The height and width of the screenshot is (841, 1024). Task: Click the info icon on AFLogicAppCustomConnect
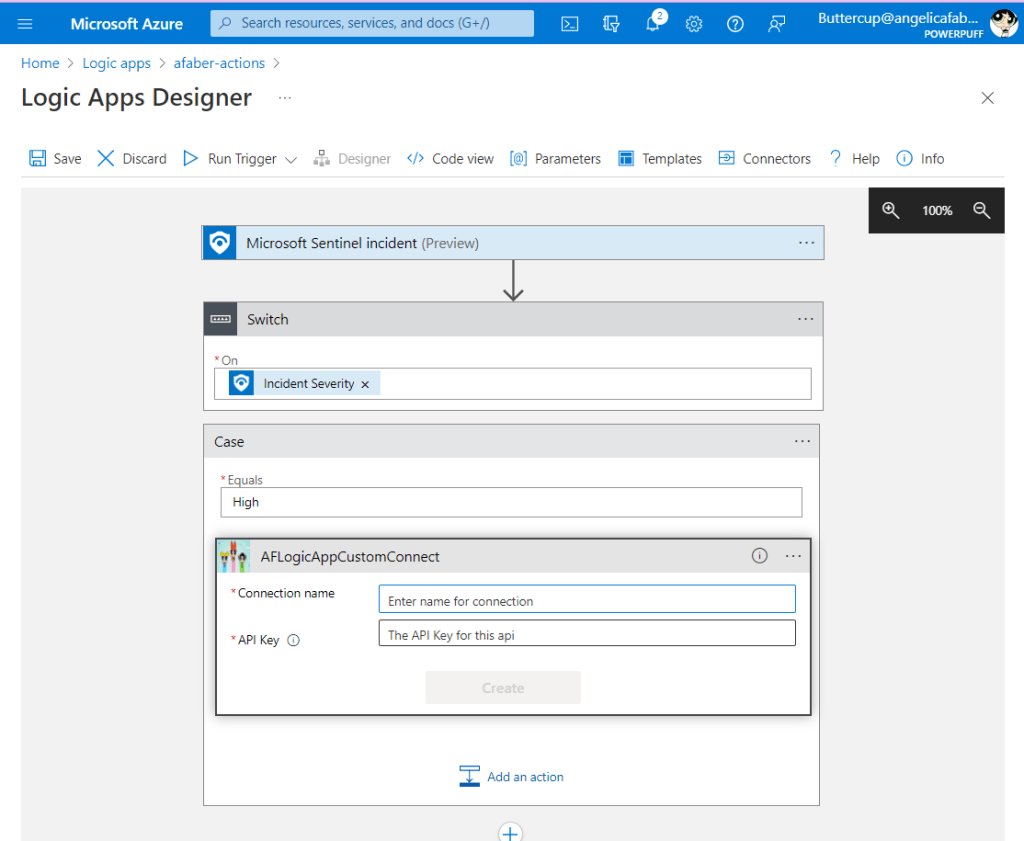(759, 556)
